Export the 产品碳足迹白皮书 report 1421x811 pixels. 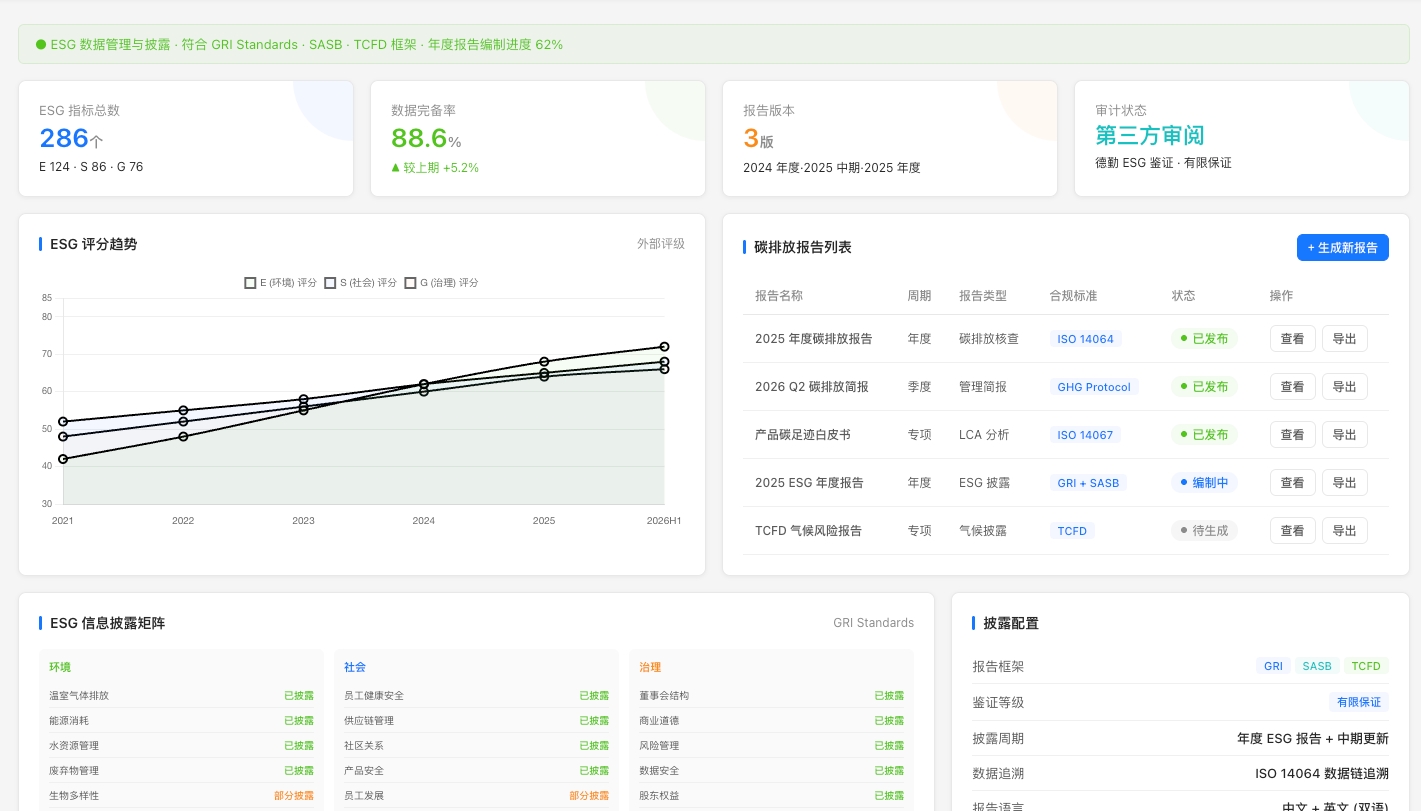[x=1344, y=435]
